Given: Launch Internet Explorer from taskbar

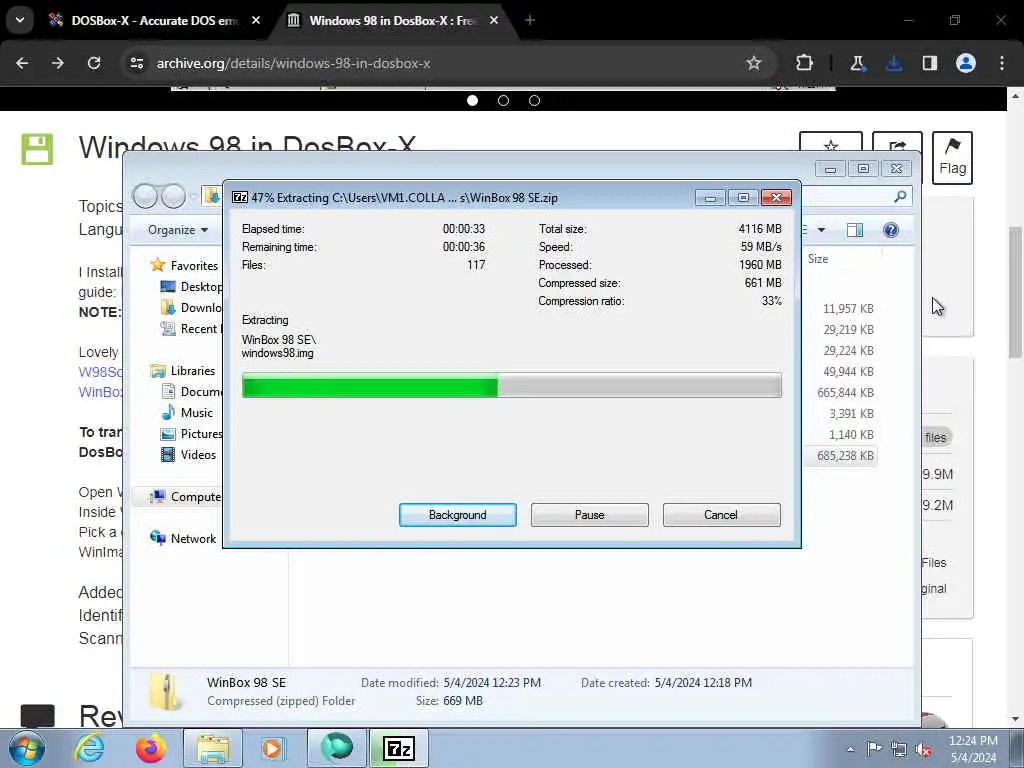Looking at the screenshot, I should [x=89, y=748].
